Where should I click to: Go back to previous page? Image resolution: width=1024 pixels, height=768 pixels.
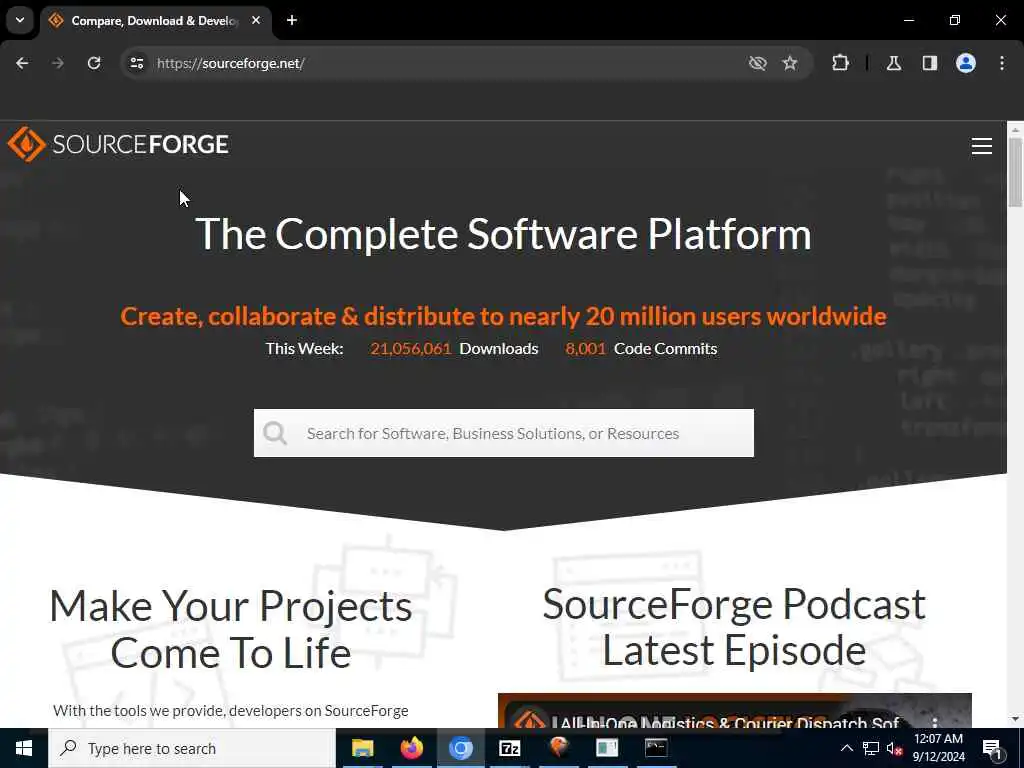pos(22,63)
